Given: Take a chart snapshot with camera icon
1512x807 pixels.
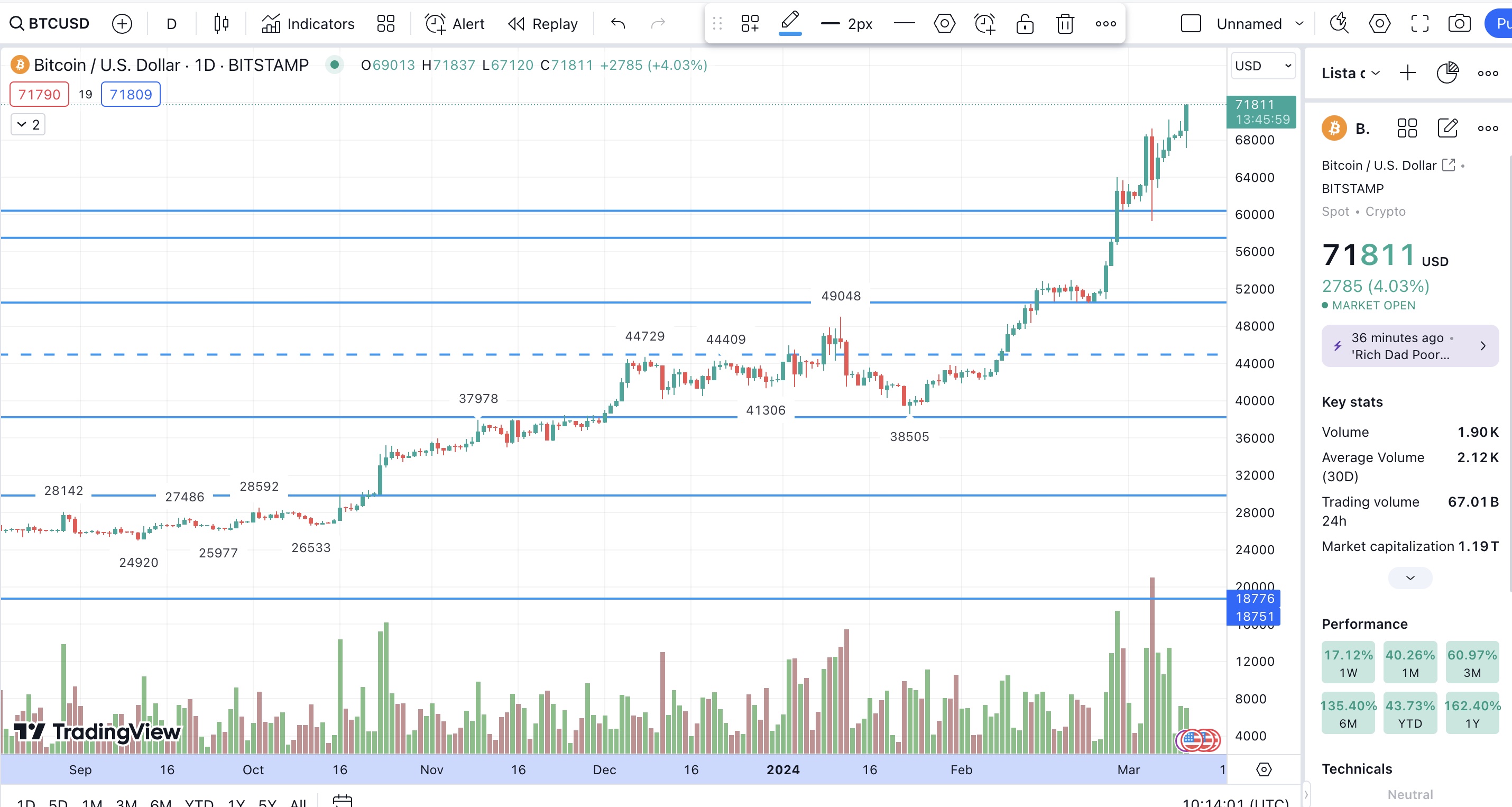Looking at the screenshot, I should pyautogui.click(x=1459, y=23).
